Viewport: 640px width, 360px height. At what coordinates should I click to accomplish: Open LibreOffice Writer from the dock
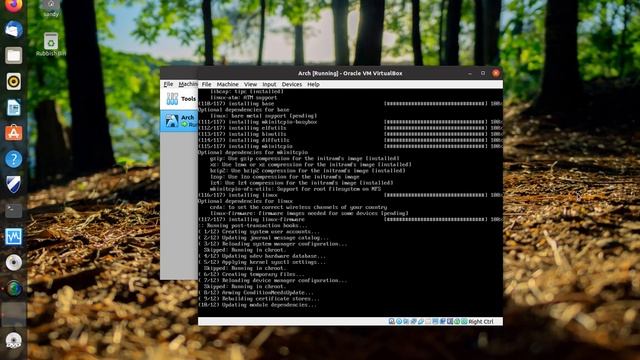pyautogui.click(x=13, y=108)
